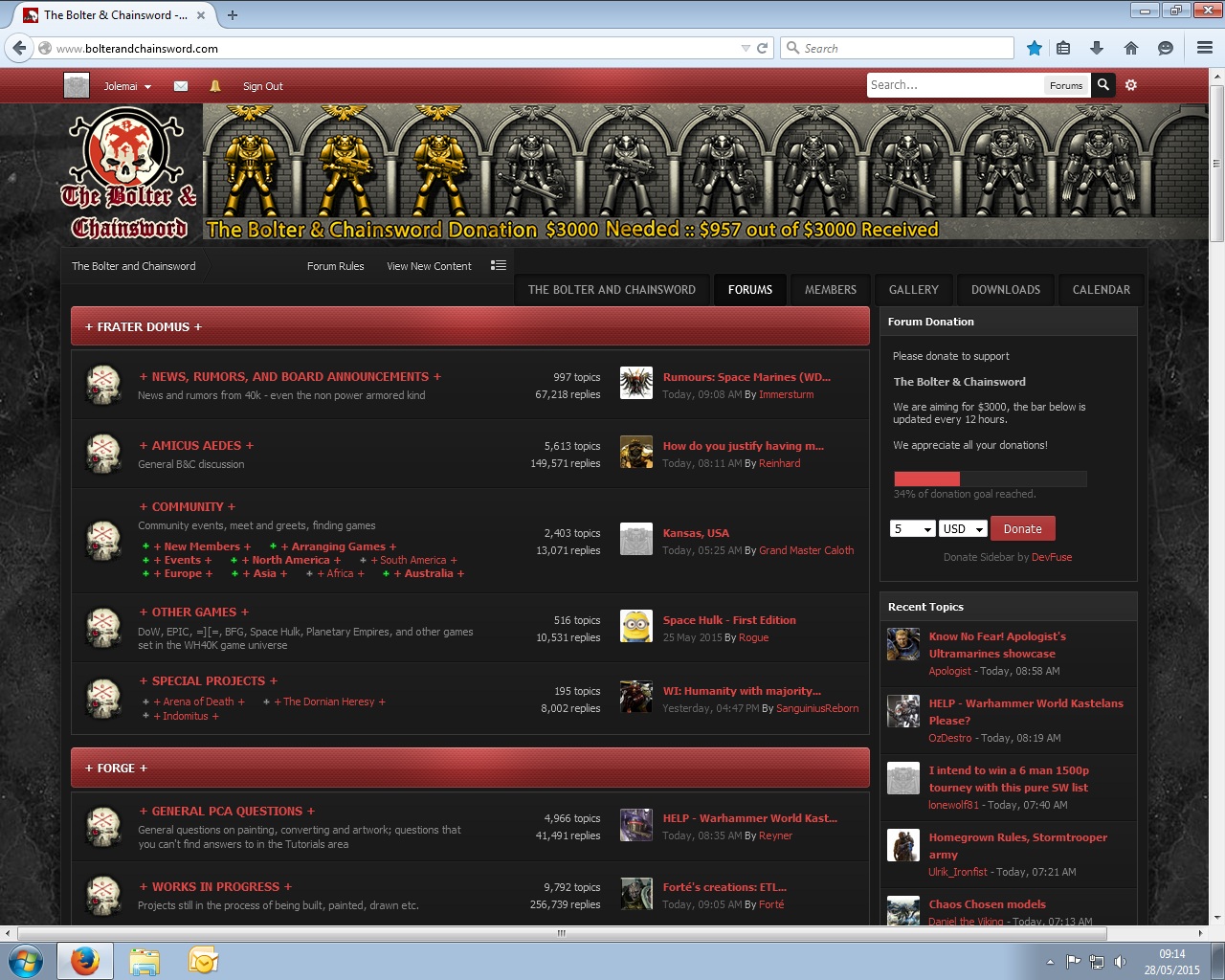Open advanced search gear icon

[x=1131, y=85]
